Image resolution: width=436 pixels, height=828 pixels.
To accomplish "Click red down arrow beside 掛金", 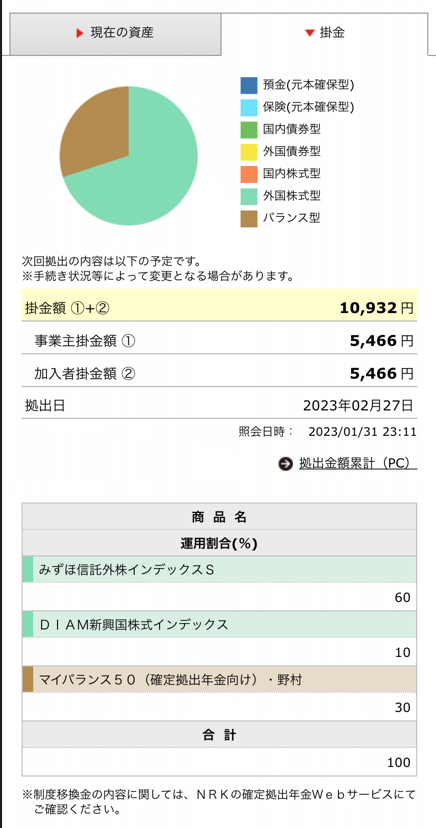I will pos(309,33).
